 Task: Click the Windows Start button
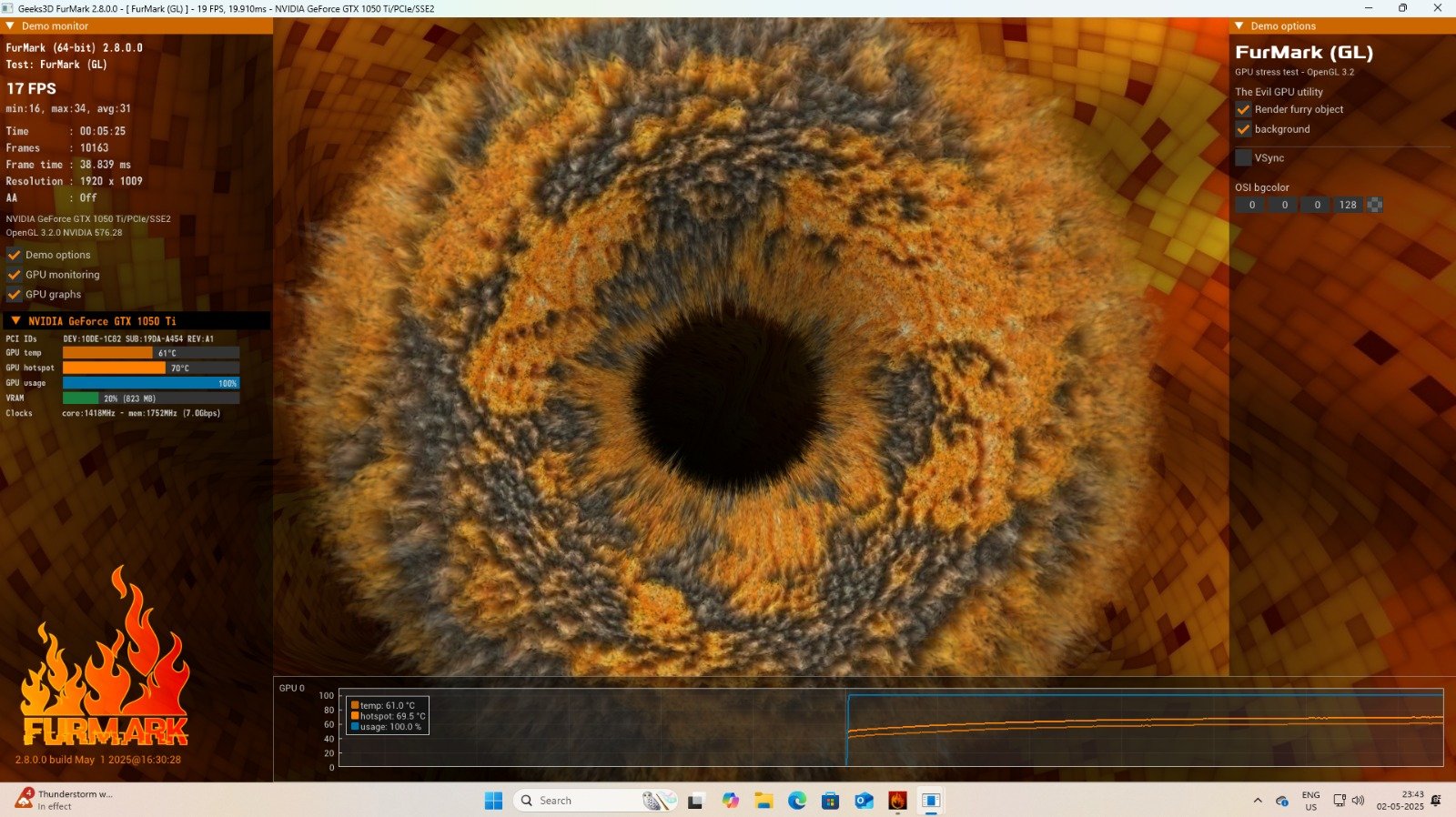(x=493, y=801)
